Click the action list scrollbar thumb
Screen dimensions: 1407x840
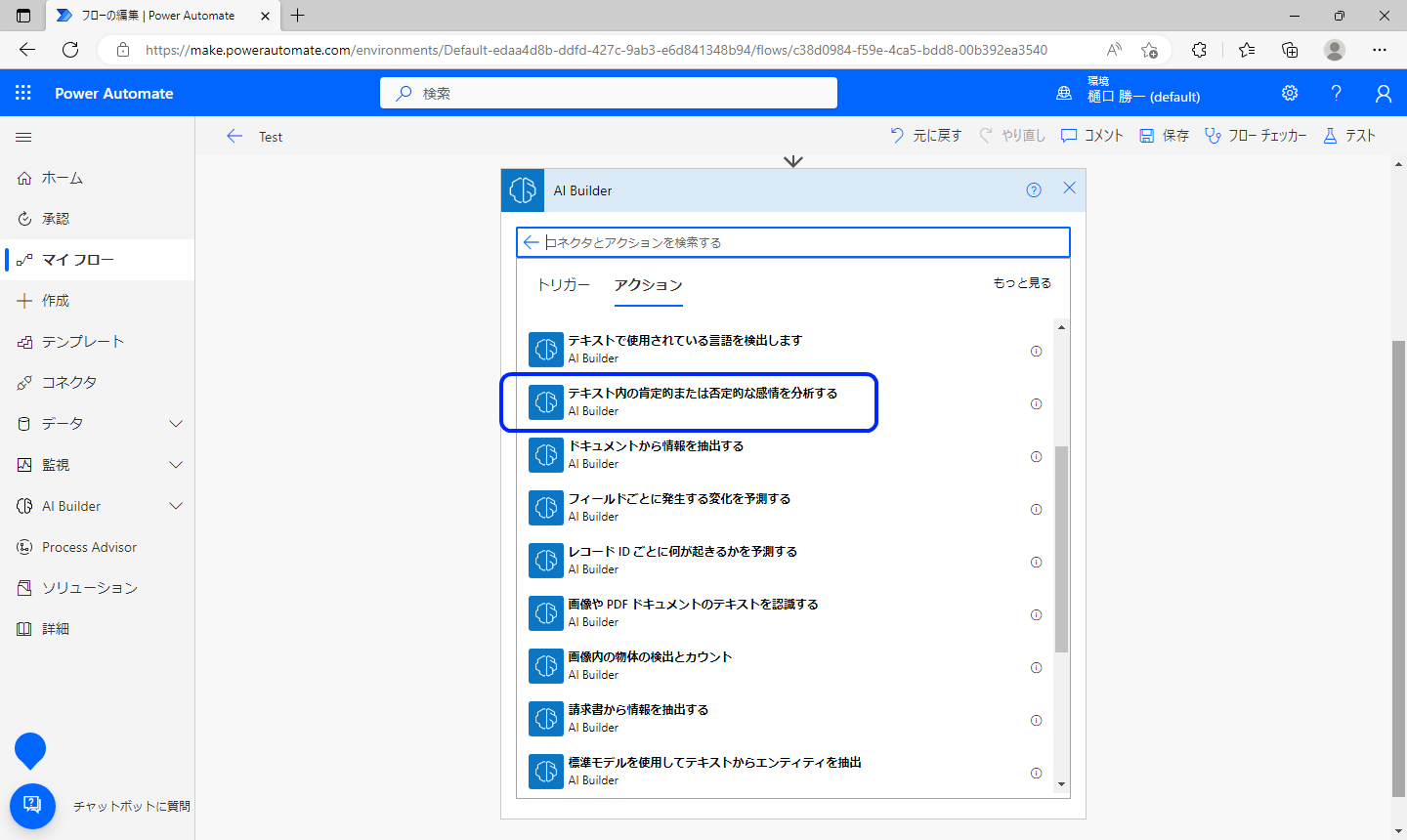tap(1061, 549)
